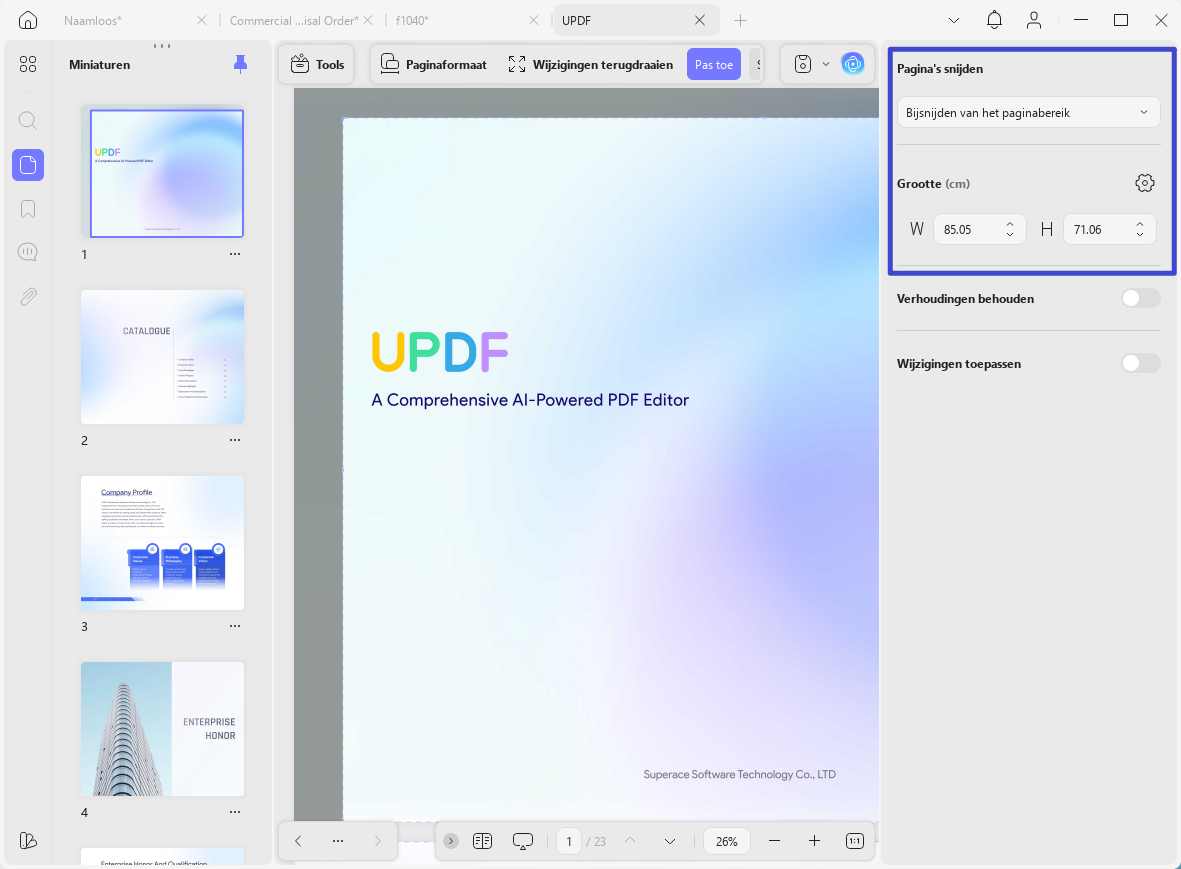Open the options menu for page 3
This screenshot has width=1181, height=869.
coord(235,626)
